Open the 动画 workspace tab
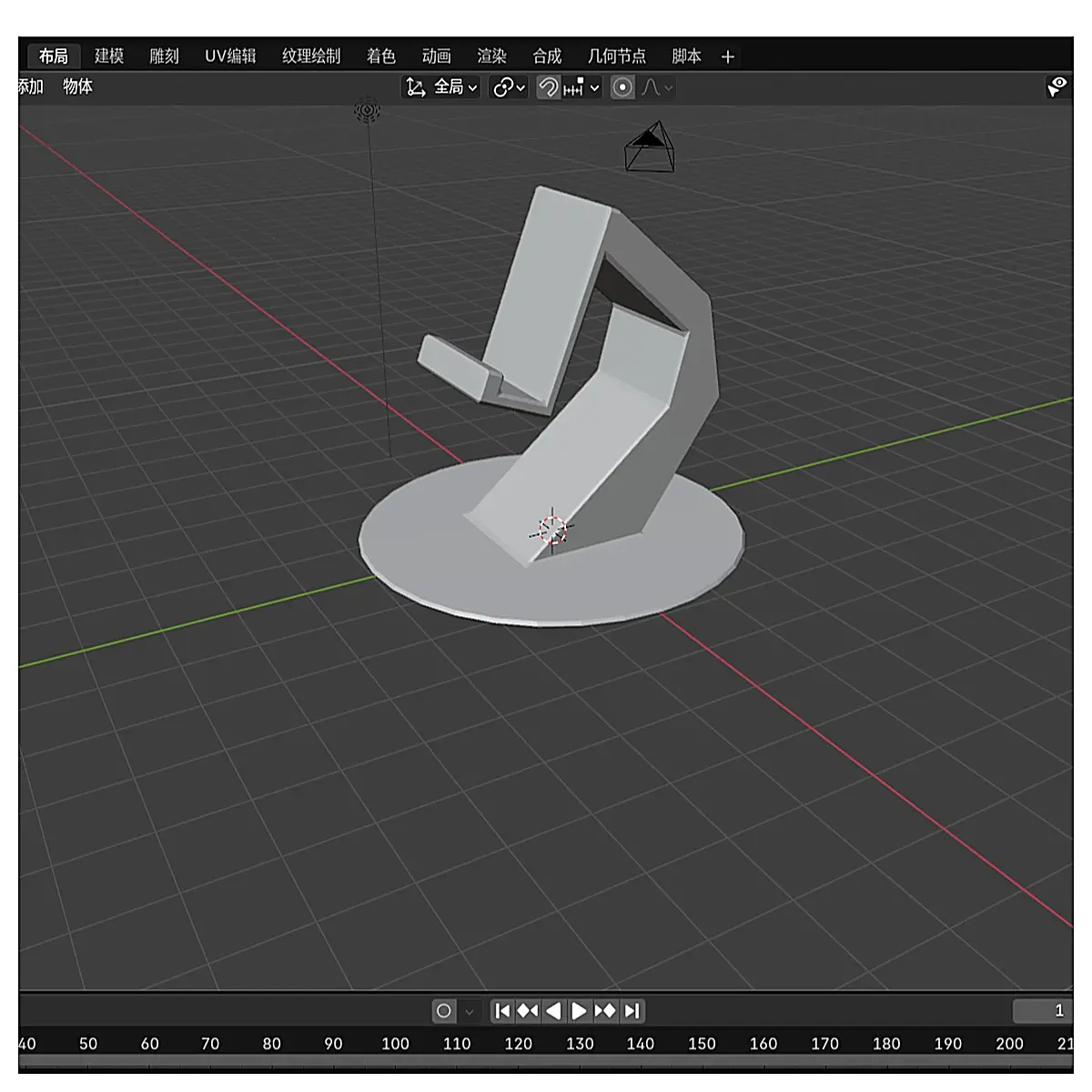Image resolution: width=1092 pixels, height=1092 pixels. click(x=437, y=56)
